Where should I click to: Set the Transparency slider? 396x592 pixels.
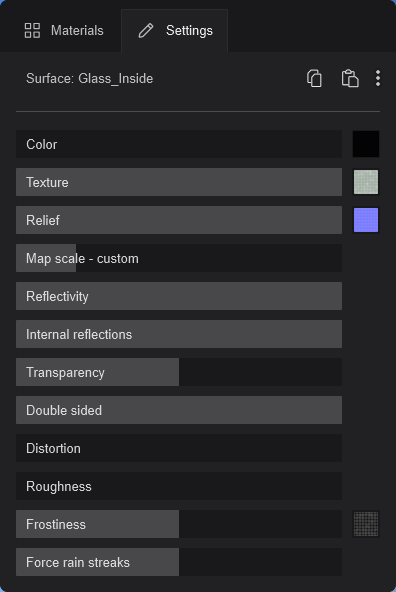coord(179,372)
